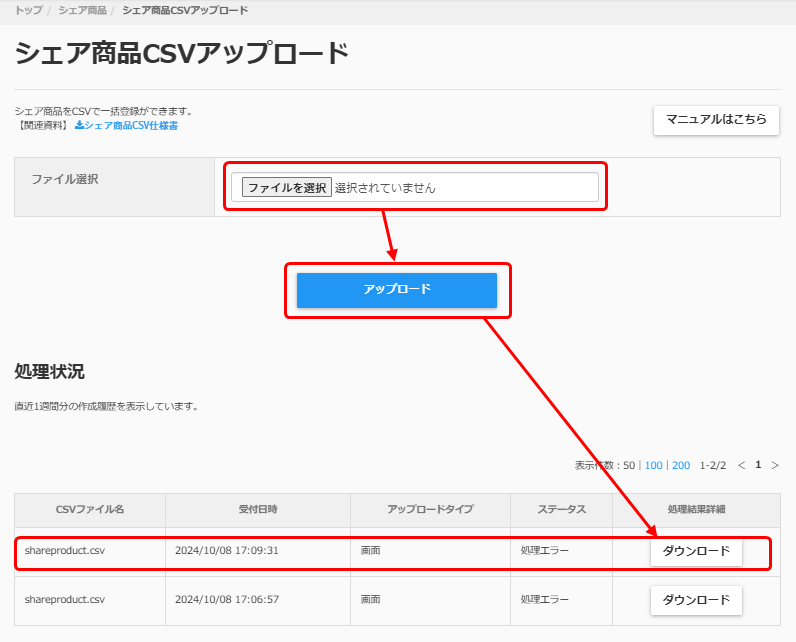
Task: Open the manual via マニュアルはこちら button
Action: (x=716, y=119)
